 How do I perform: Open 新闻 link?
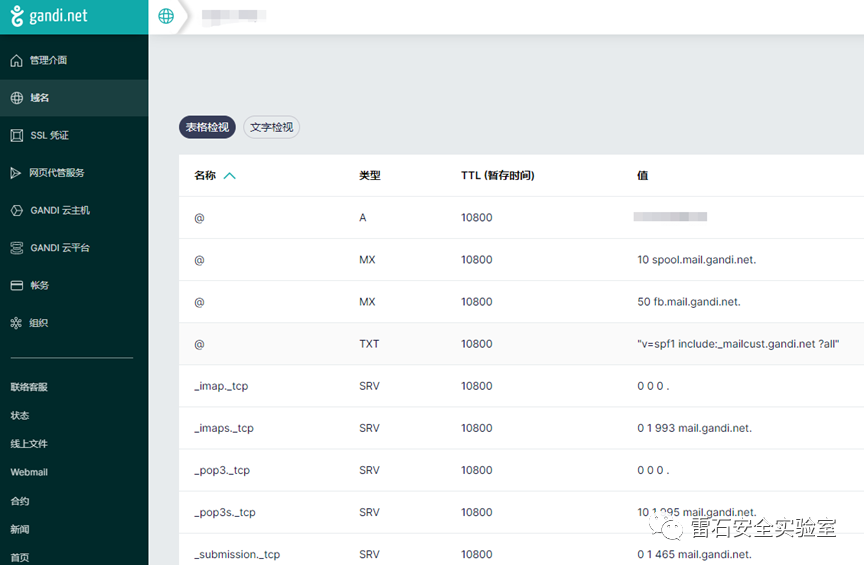click(x=20, y=529)
